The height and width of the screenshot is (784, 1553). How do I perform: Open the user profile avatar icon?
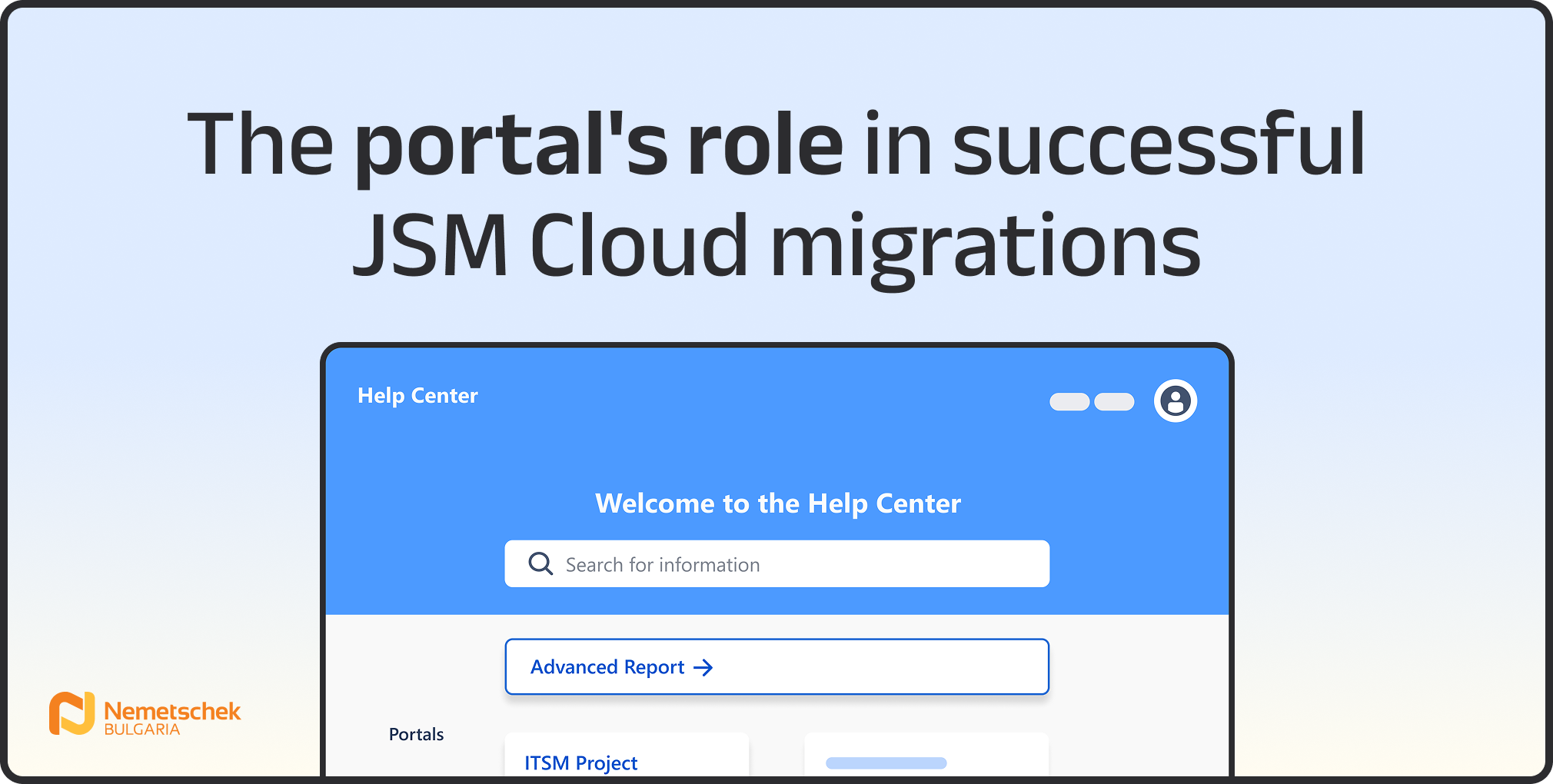pos(1175,400)
